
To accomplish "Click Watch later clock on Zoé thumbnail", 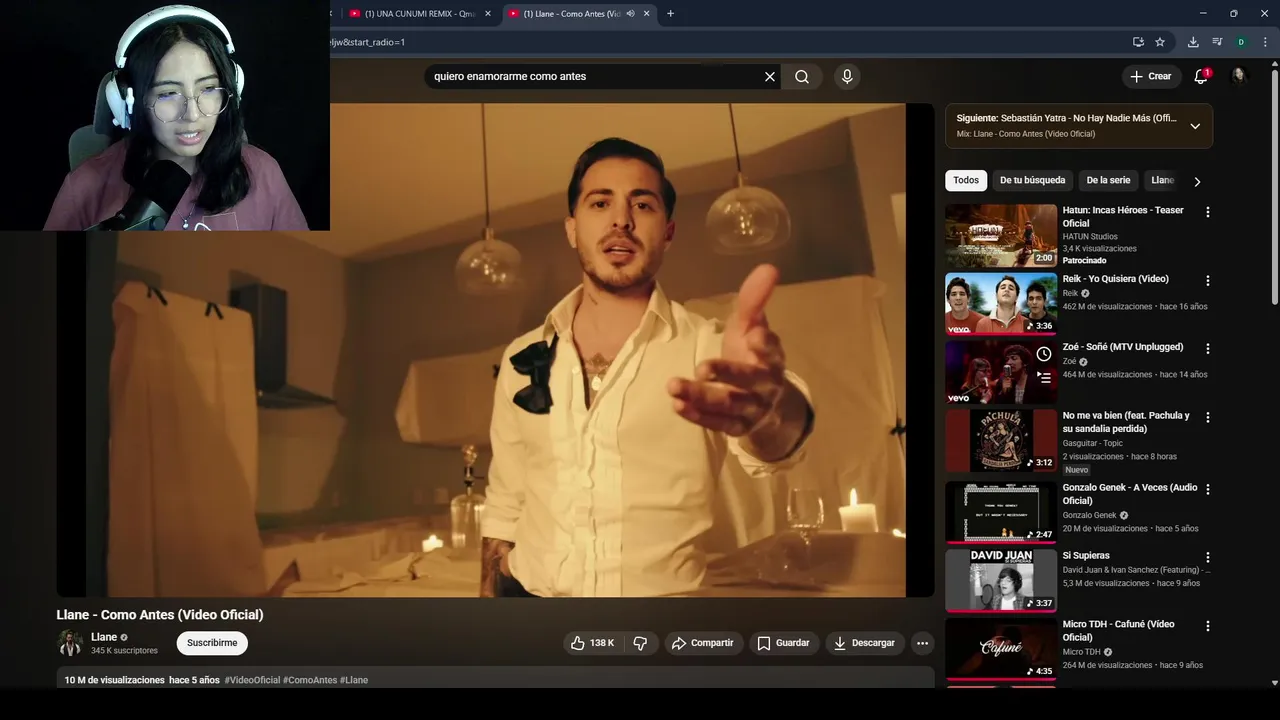I will coord(1044,354).
